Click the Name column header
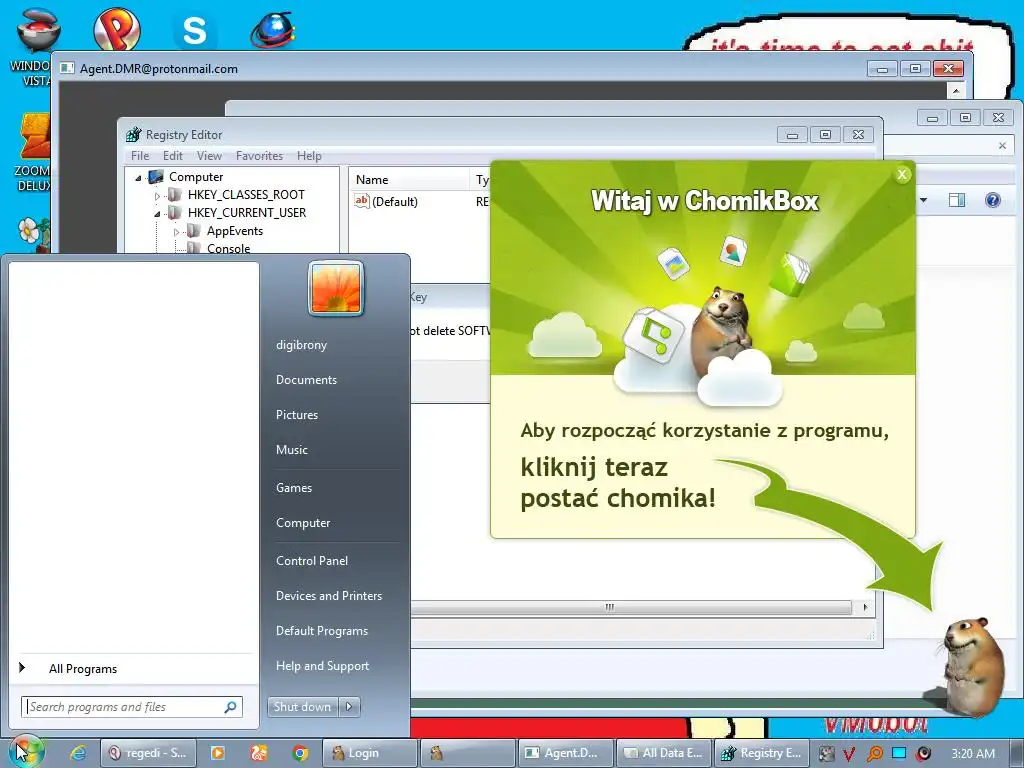Screen dimensions: 1024x768 coord(409,180)
